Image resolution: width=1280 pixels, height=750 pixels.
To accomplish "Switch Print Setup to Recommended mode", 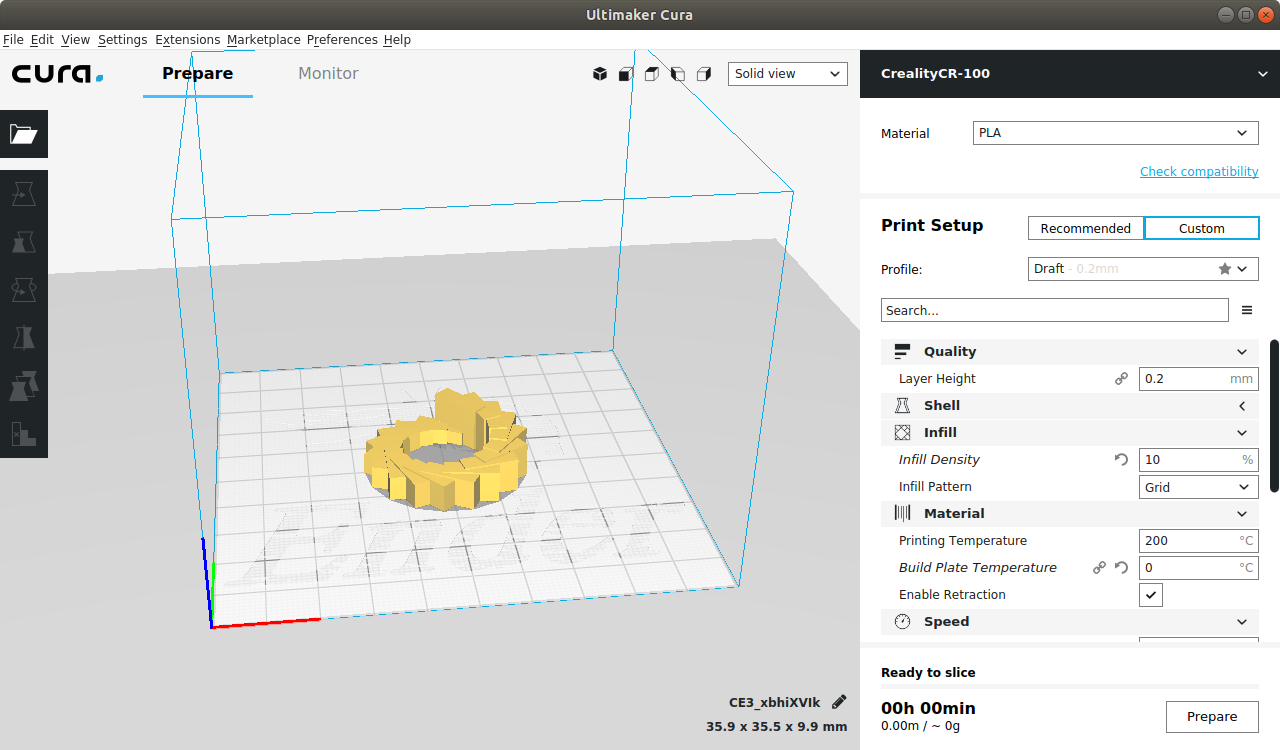I will pyautogui.click(x=1085, y=228).
